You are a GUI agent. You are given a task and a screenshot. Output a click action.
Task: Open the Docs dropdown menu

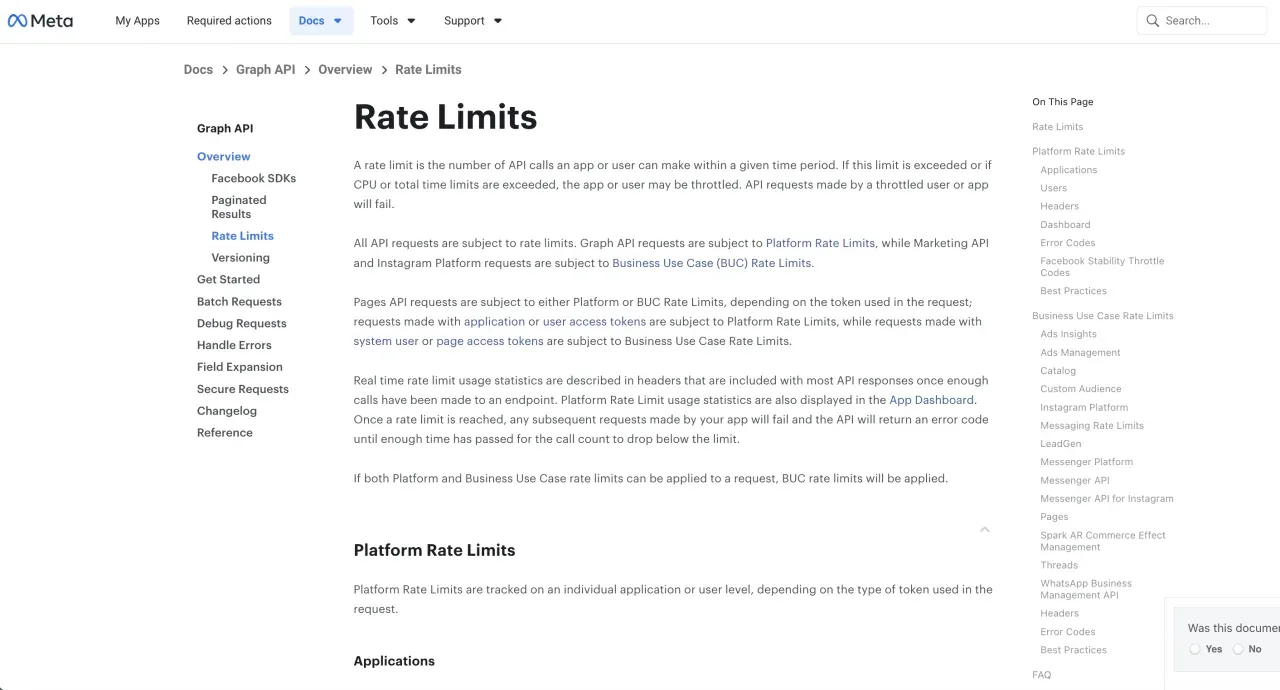pyautogui.click(x=321, y=20)
